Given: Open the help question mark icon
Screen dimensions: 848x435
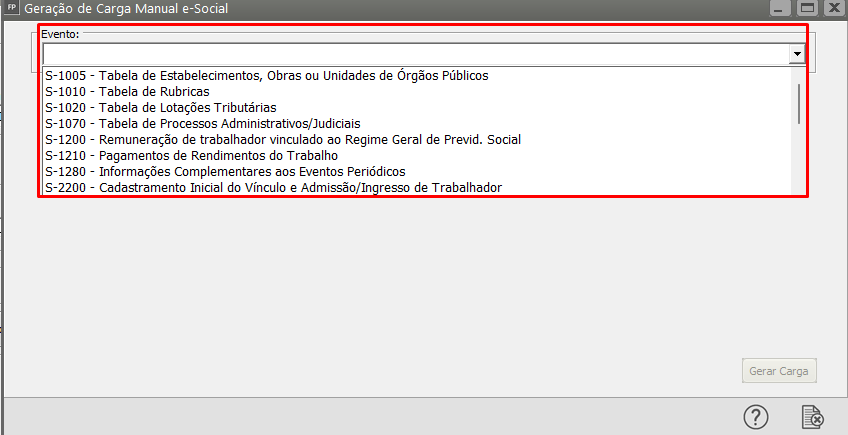Looking at the screenshot, I should click(x=756, y=417).
